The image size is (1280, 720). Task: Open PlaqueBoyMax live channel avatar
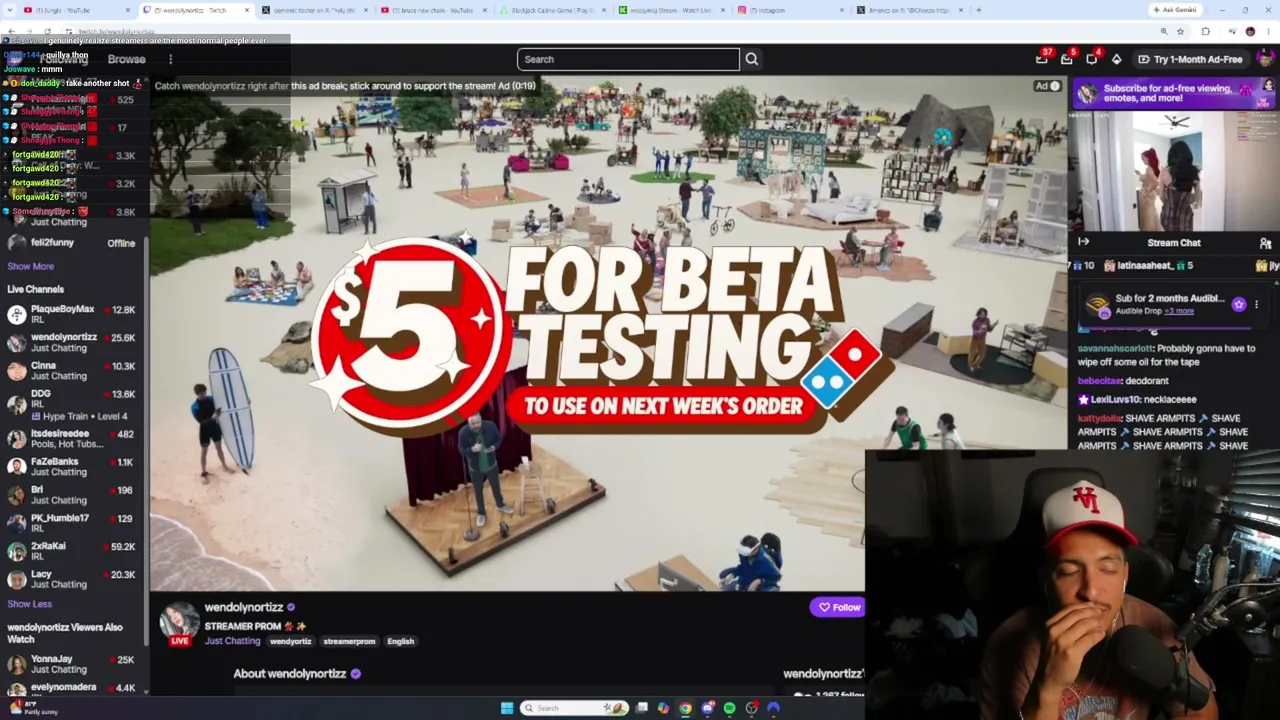point(16,315)
